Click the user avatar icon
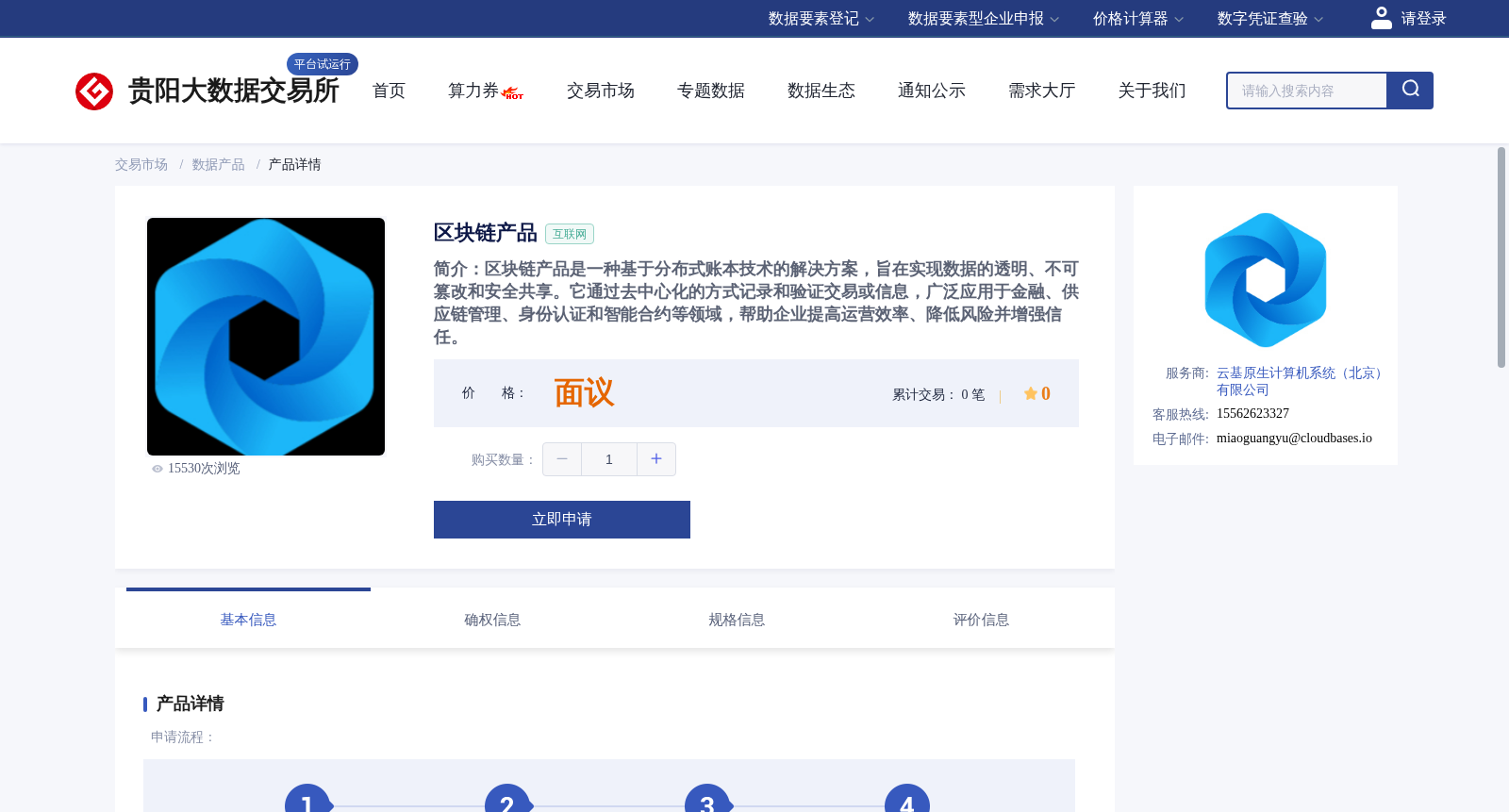The width and height of the screenshot is (1509, 812). (x=1382, y=18)
